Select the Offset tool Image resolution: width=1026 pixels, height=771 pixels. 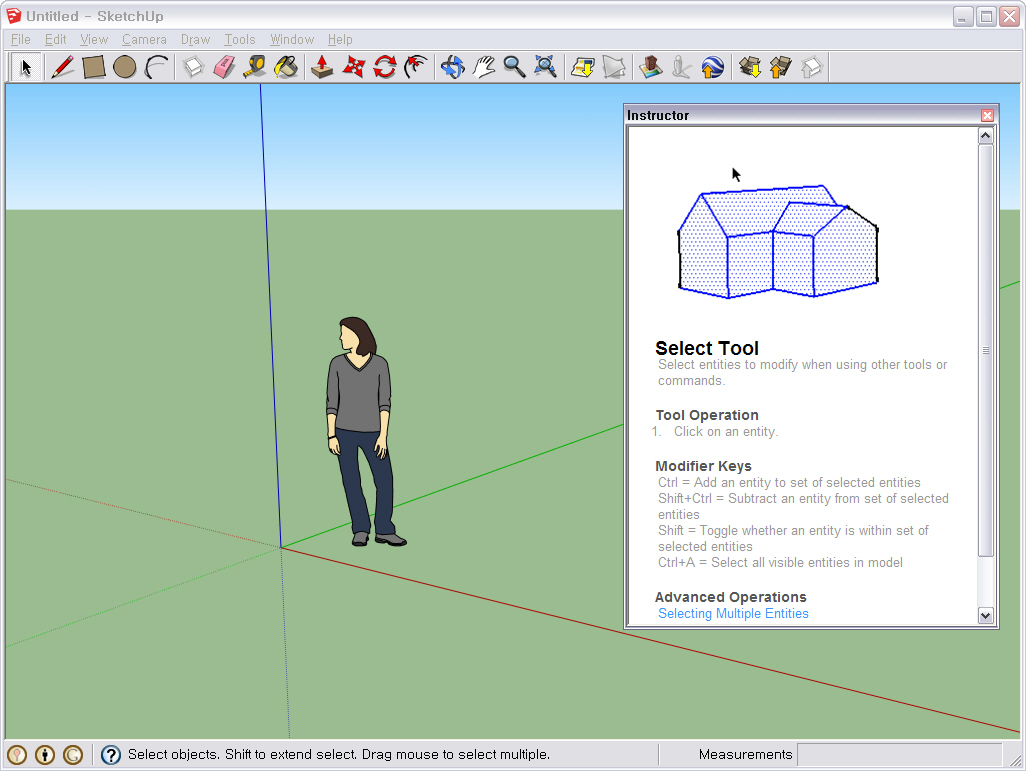click(416, 67)
